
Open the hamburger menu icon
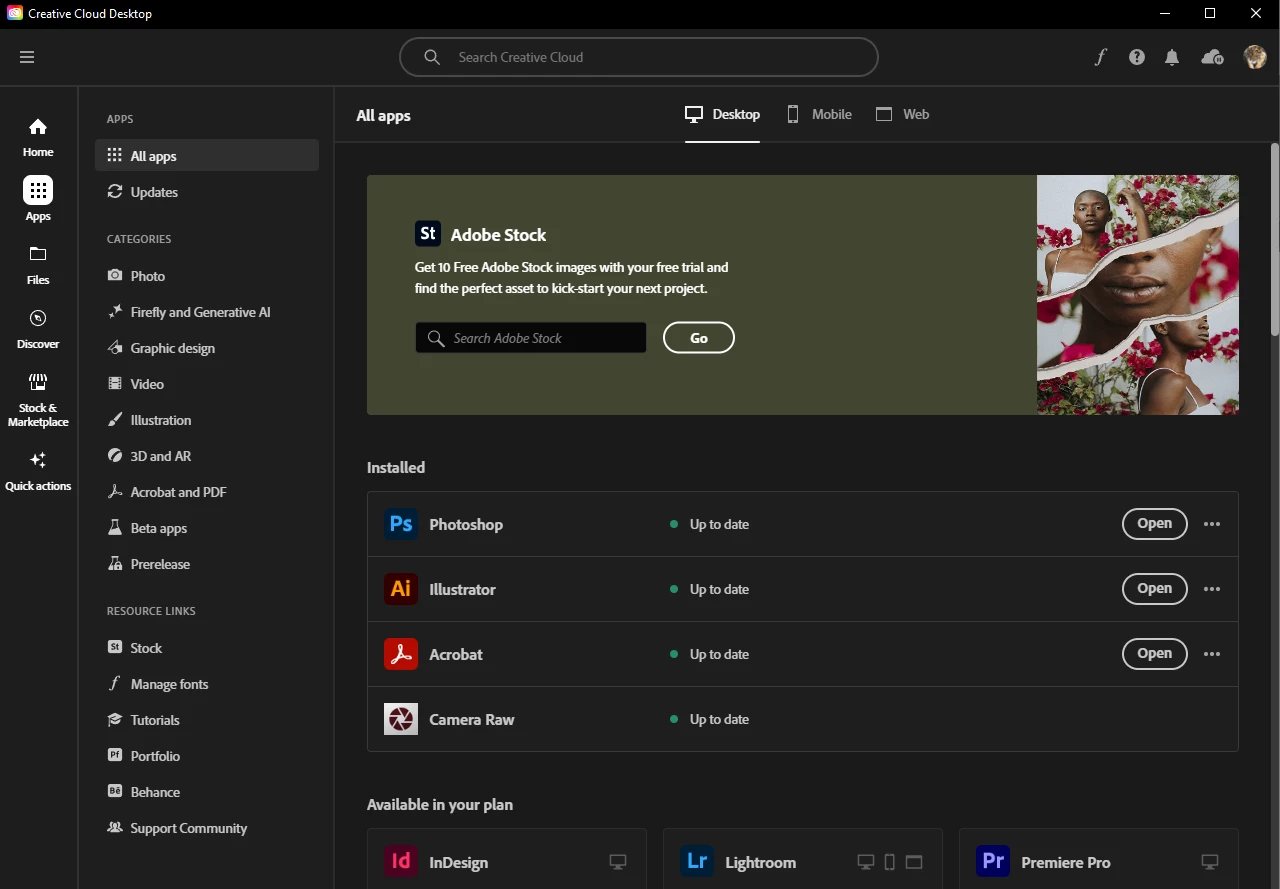(x=27, y=57)
